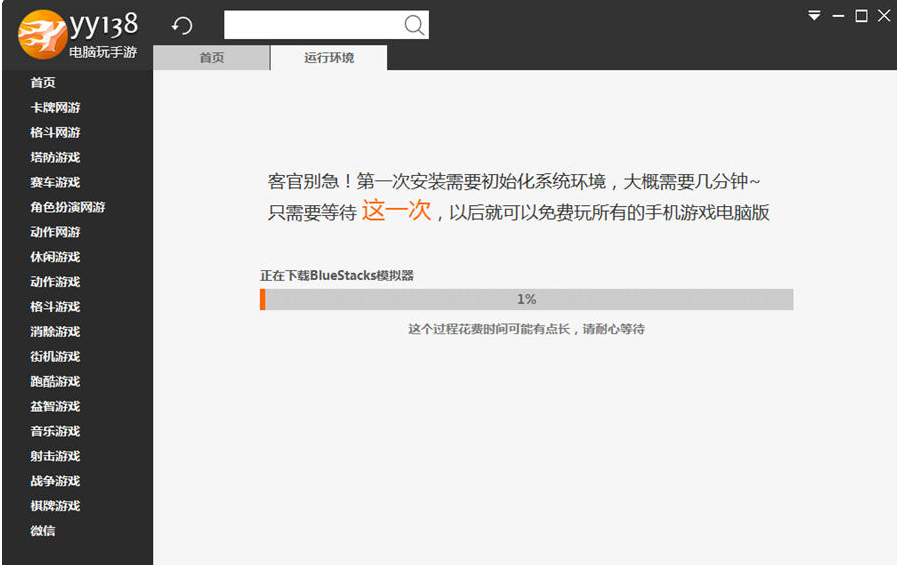
Task: Open 角色扮演网游 category
Action: coord(68,207)
